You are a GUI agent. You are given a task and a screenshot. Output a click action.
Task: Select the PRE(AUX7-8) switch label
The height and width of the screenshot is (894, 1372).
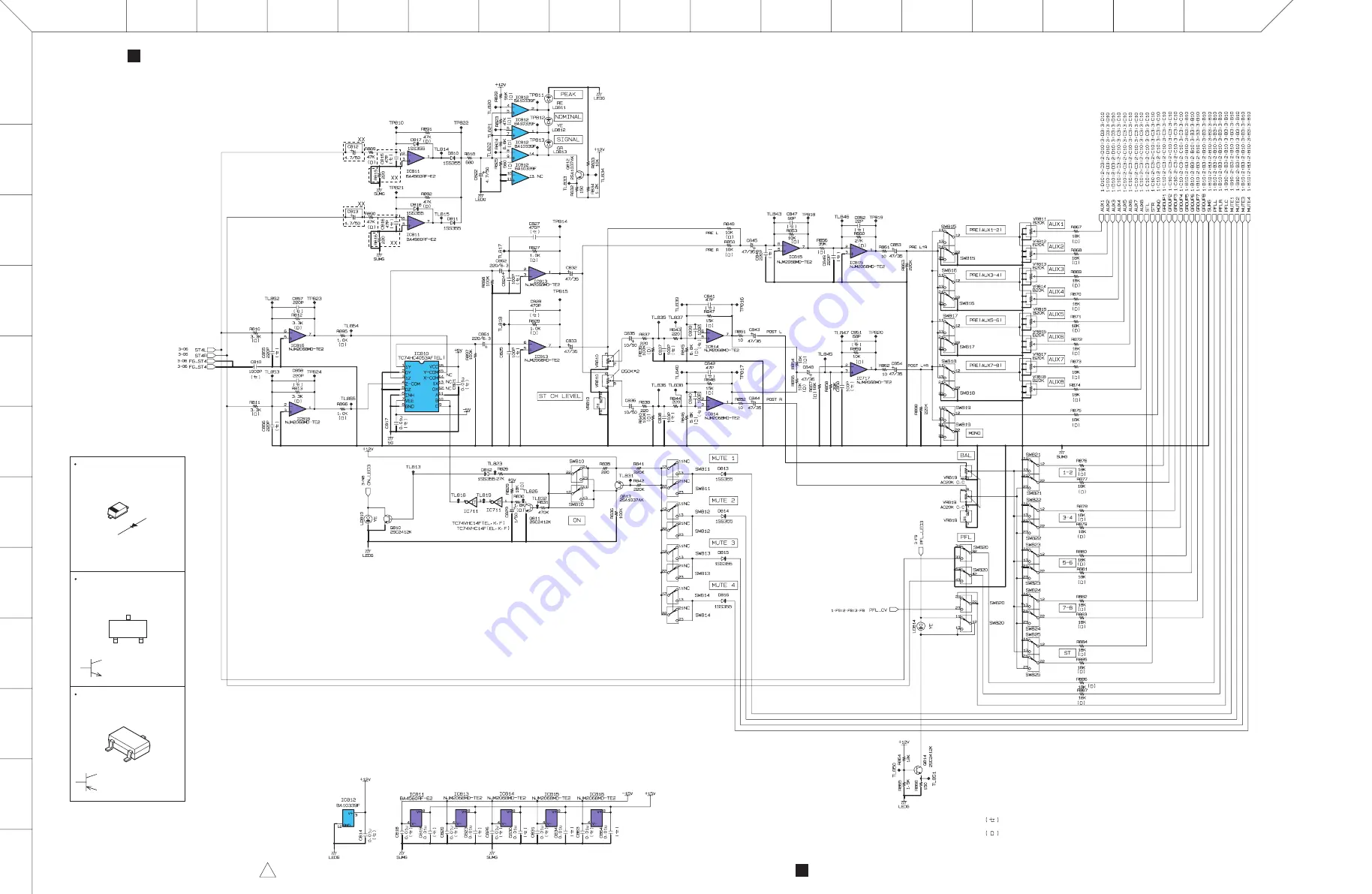click(985, 365)
